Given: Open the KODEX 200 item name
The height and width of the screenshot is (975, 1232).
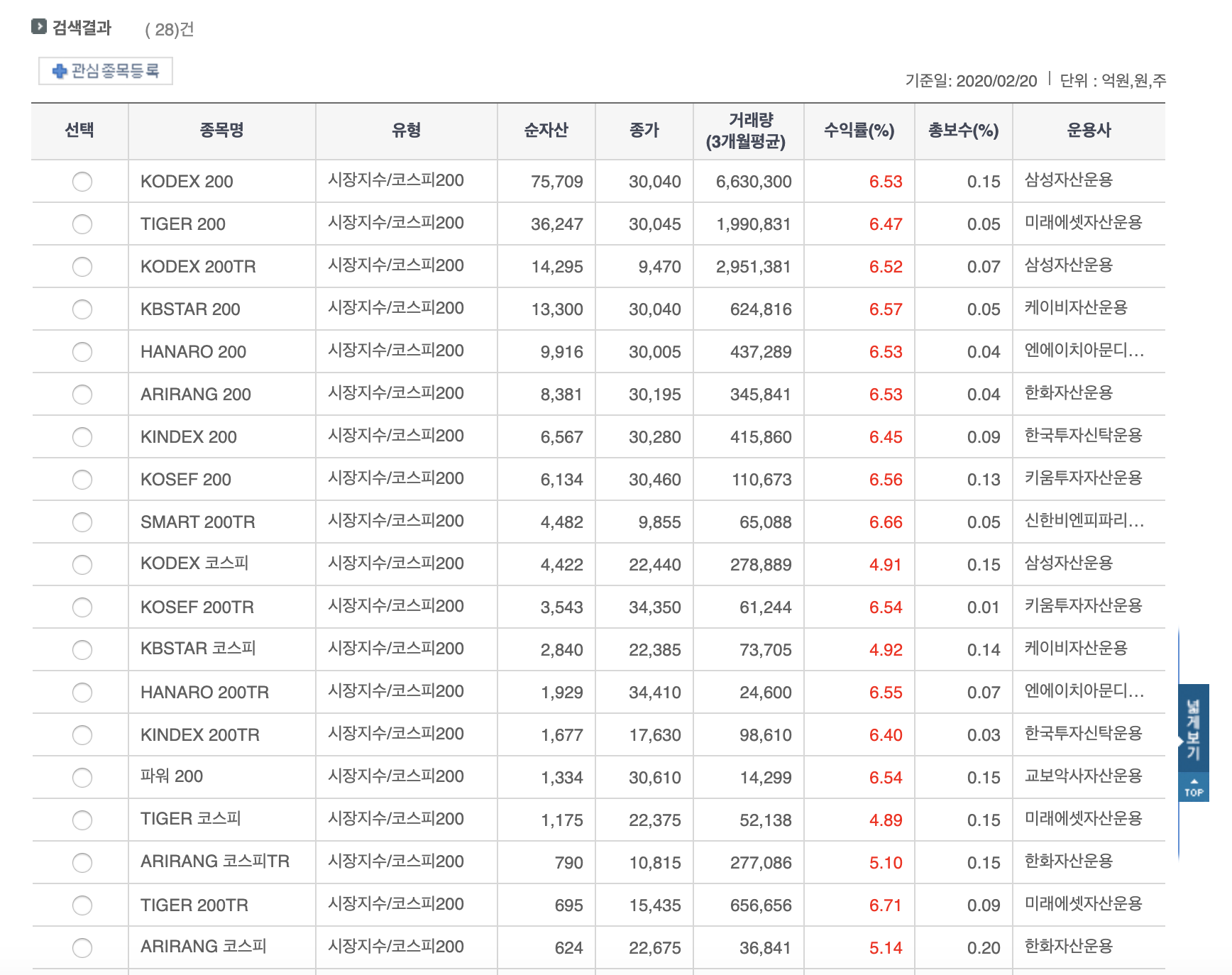Looking at the screenshot, I should [x=187, y=182].
